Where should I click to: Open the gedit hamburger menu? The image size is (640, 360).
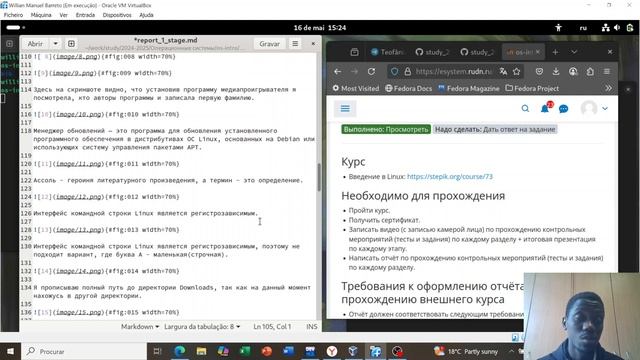pos(295,44)
